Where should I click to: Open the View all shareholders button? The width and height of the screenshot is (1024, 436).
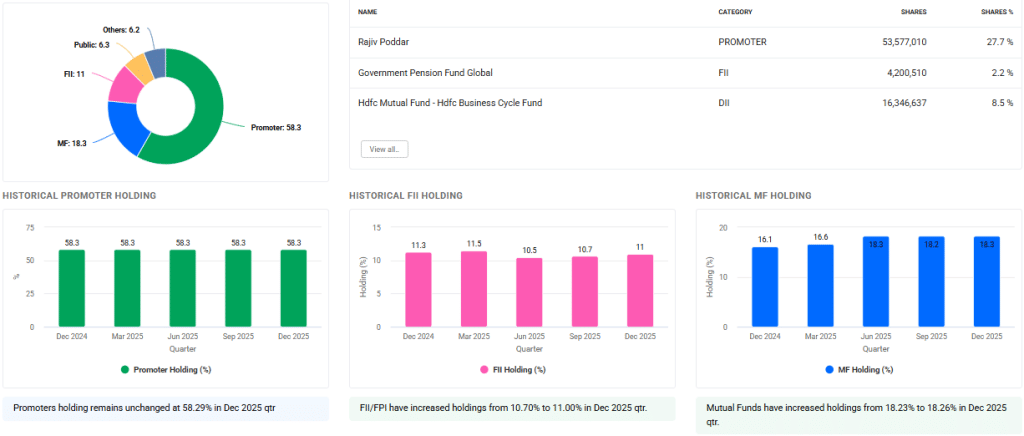click(384, 149)
